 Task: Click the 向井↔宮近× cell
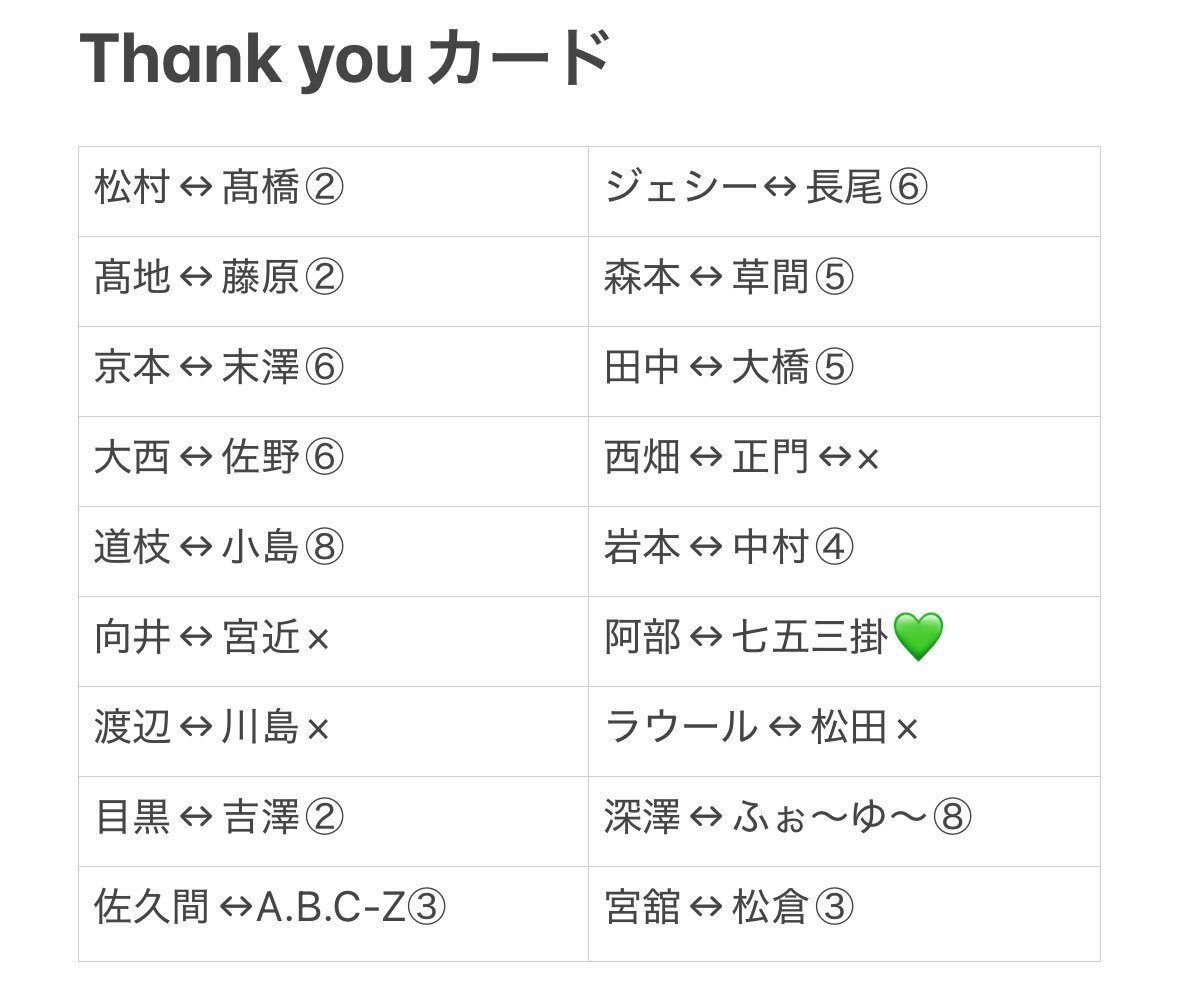[333, 641]
